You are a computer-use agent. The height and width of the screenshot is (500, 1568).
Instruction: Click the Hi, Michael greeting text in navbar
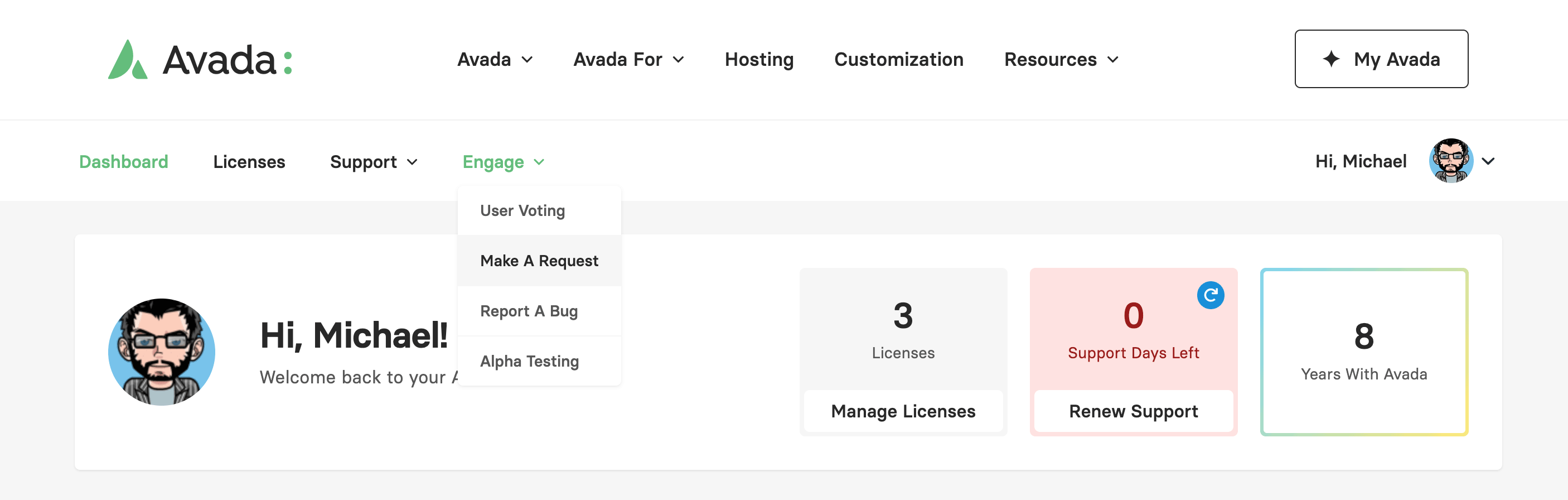coord(1361,161)
